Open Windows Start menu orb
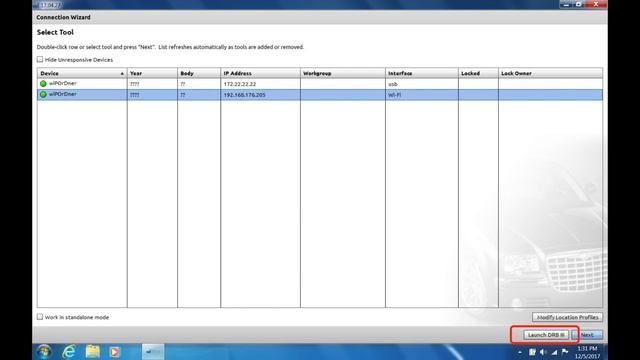The image size is (640, 360). [x=44, y=351]
